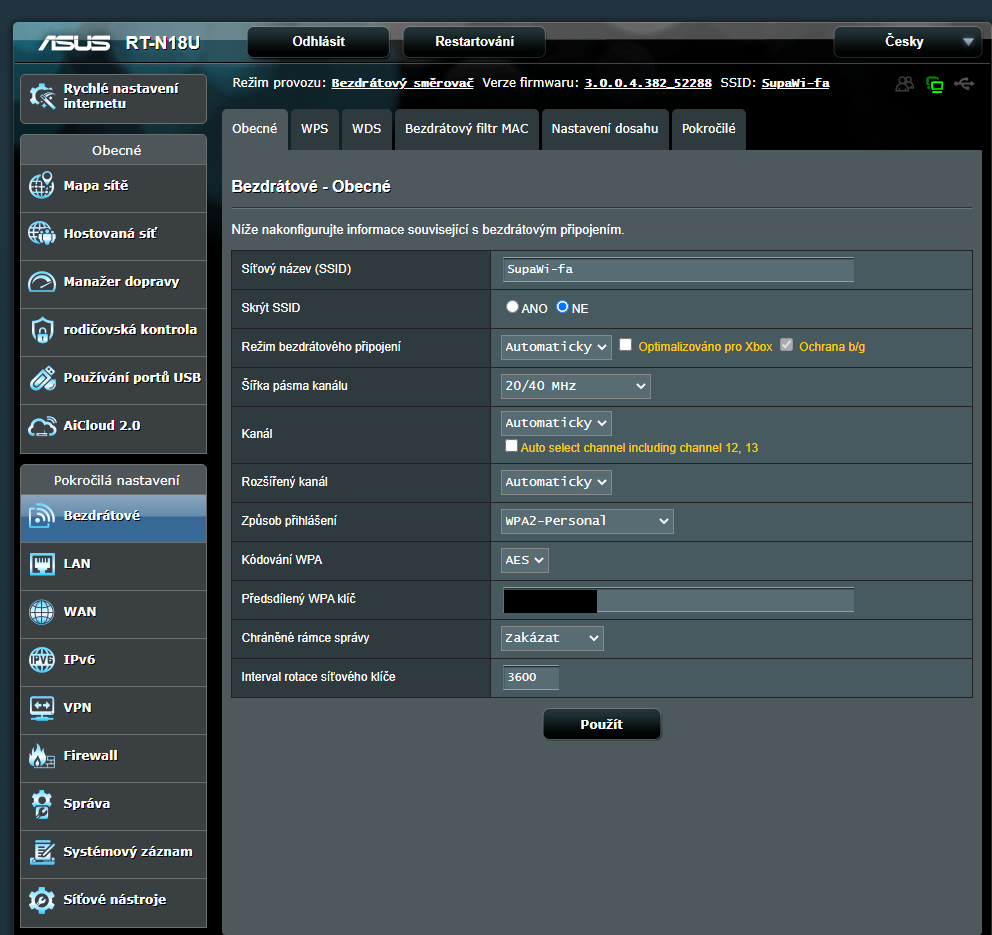Image resolution: width=992 pixels, height=935 pixels.
Task: Check Auto select channel including 12, 13
Action: pyautogui.click(x=512, y=446)
